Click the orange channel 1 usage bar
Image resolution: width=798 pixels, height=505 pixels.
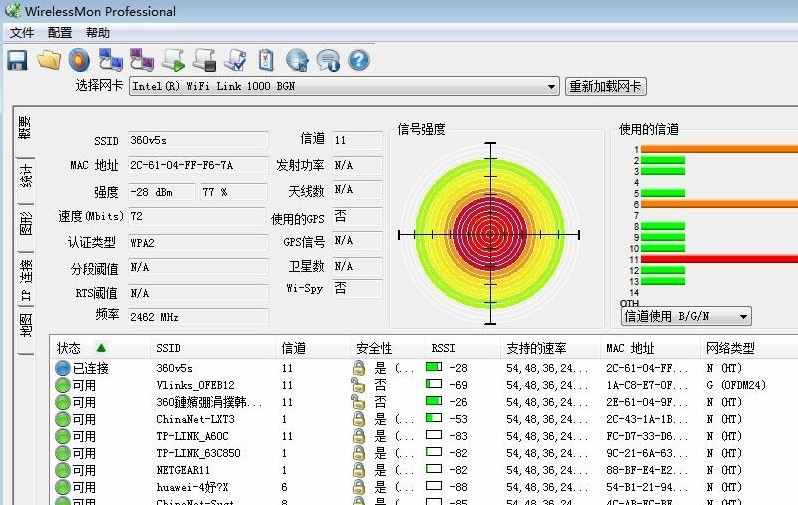pos(719,149)
